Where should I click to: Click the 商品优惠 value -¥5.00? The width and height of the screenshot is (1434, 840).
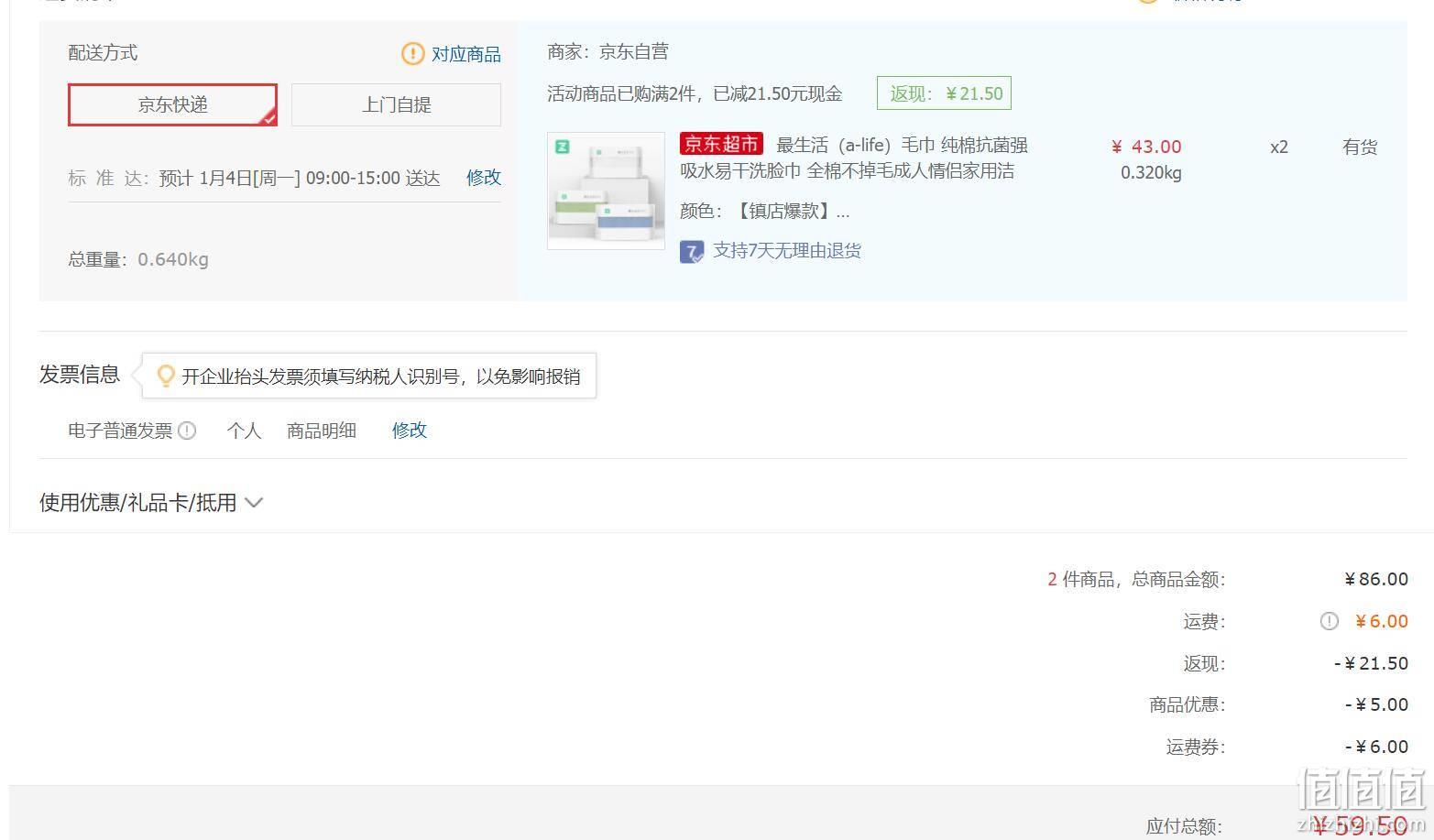pyautogui.click(x=1376, y=704)
